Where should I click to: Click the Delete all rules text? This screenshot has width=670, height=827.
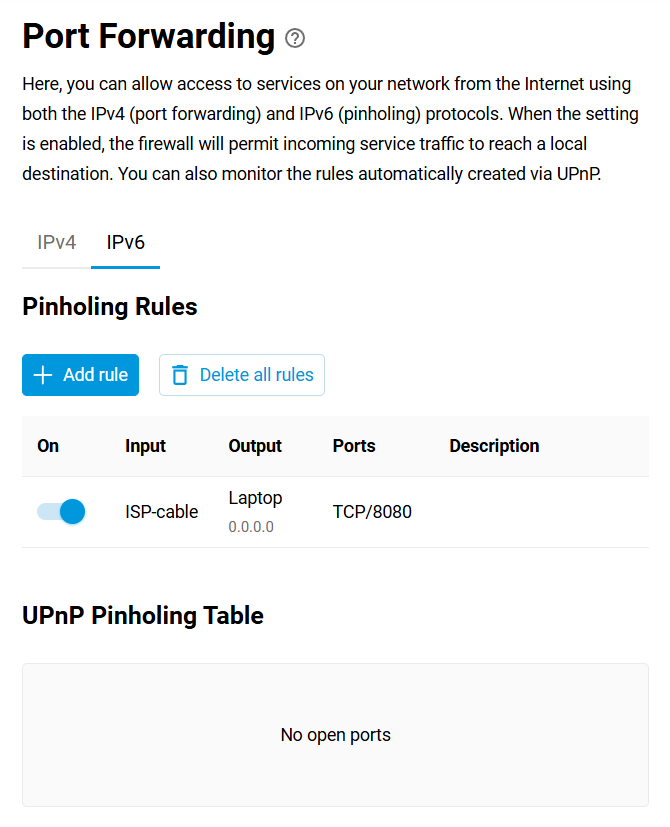(x=256, y=375)
